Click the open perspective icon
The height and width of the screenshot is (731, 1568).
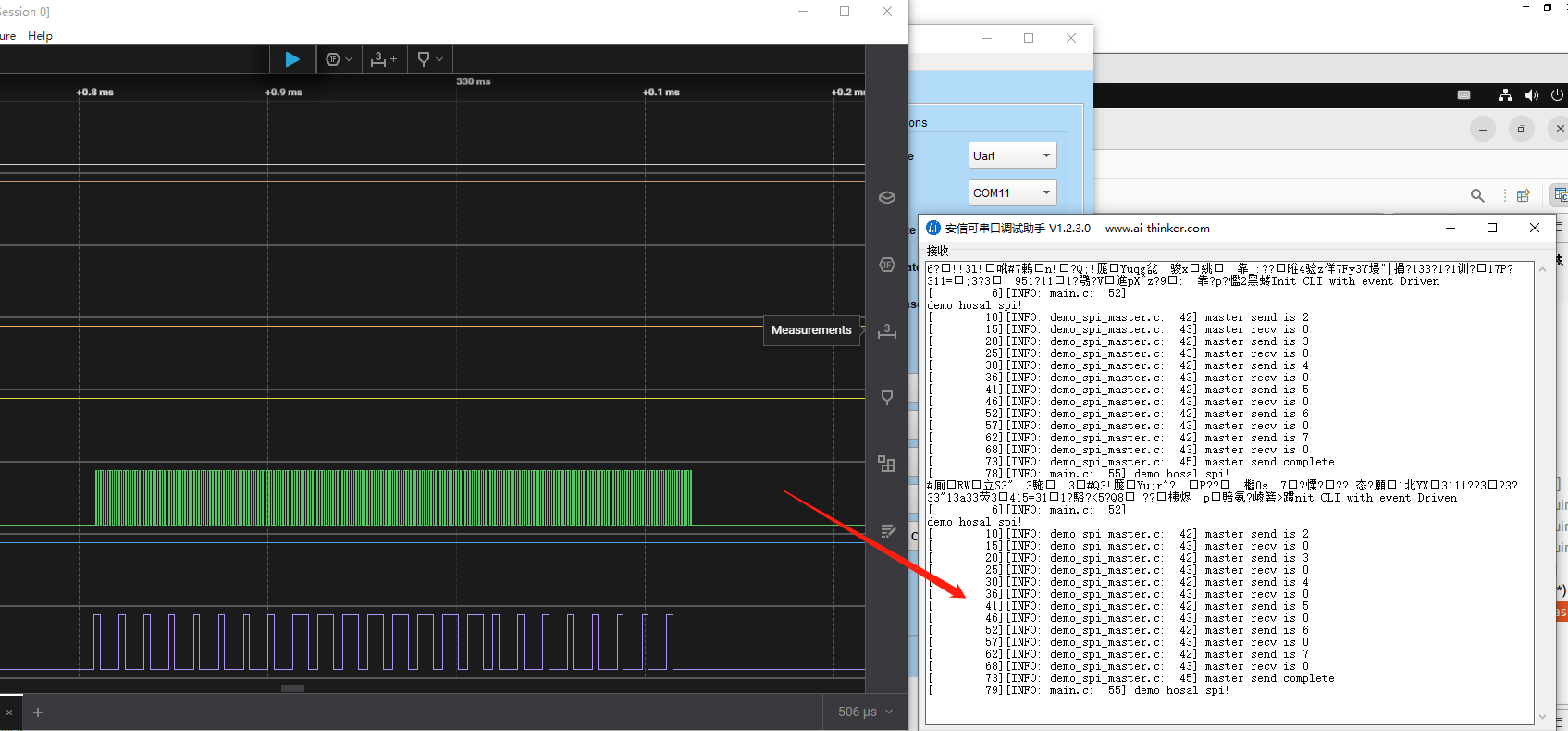(x=1524, y=195)
